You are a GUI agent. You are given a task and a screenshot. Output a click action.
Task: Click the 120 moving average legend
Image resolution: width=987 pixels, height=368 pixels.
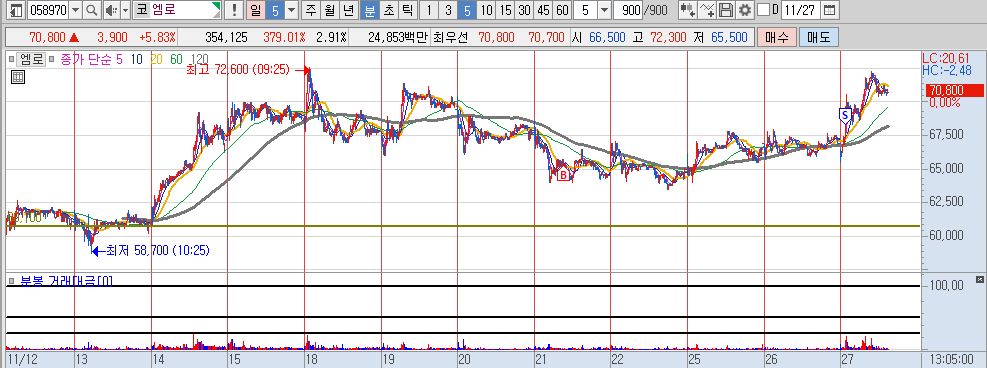[x=200, y=60]
